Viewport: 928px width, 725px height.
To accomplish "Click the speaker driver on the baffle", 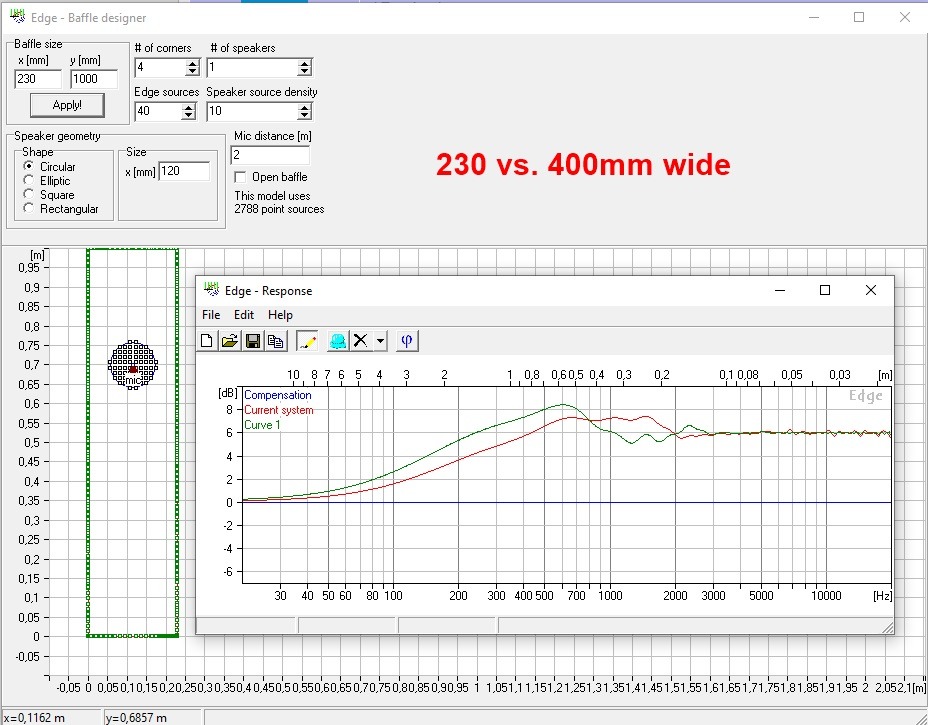I will click(x=133, y=365).
